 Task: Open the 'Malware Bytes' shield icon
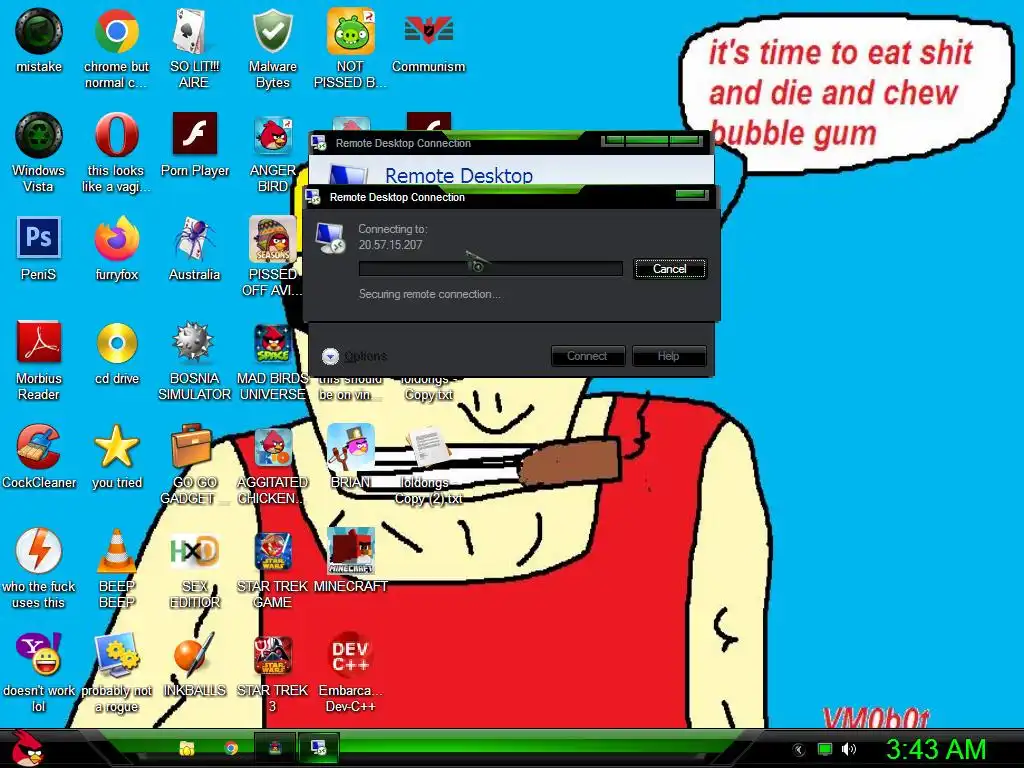tap(272, 48)
